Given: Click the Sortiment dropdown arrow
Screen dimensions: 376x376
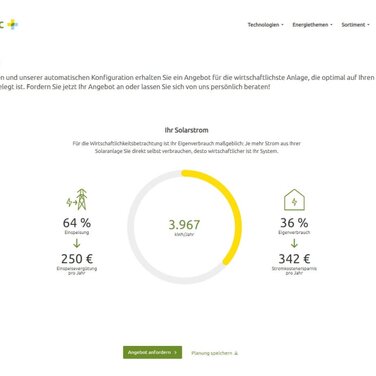Looking at the screenshot, I should tap(368, 25).
